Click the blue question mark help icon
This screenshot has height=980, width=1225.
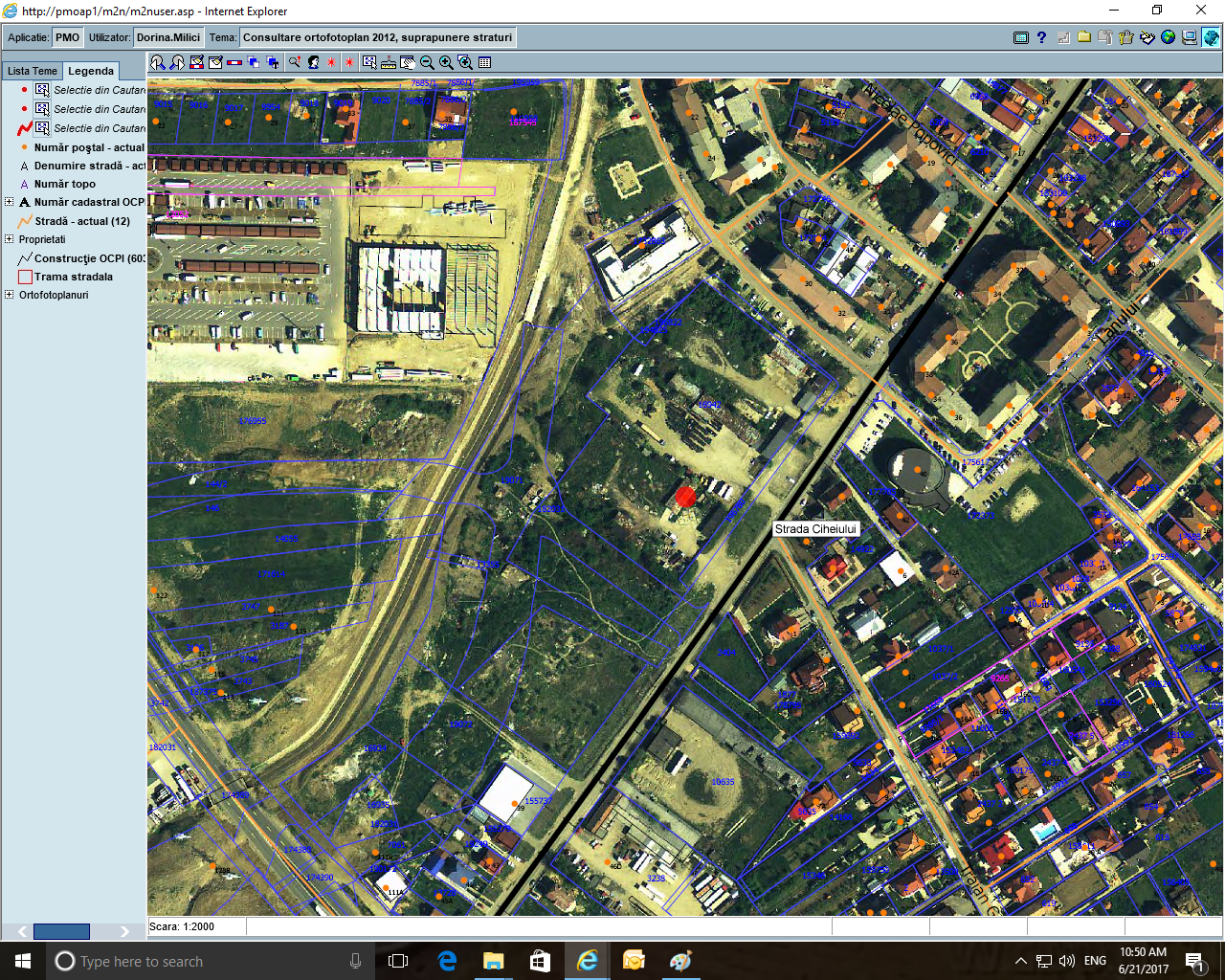[1041, 38]
